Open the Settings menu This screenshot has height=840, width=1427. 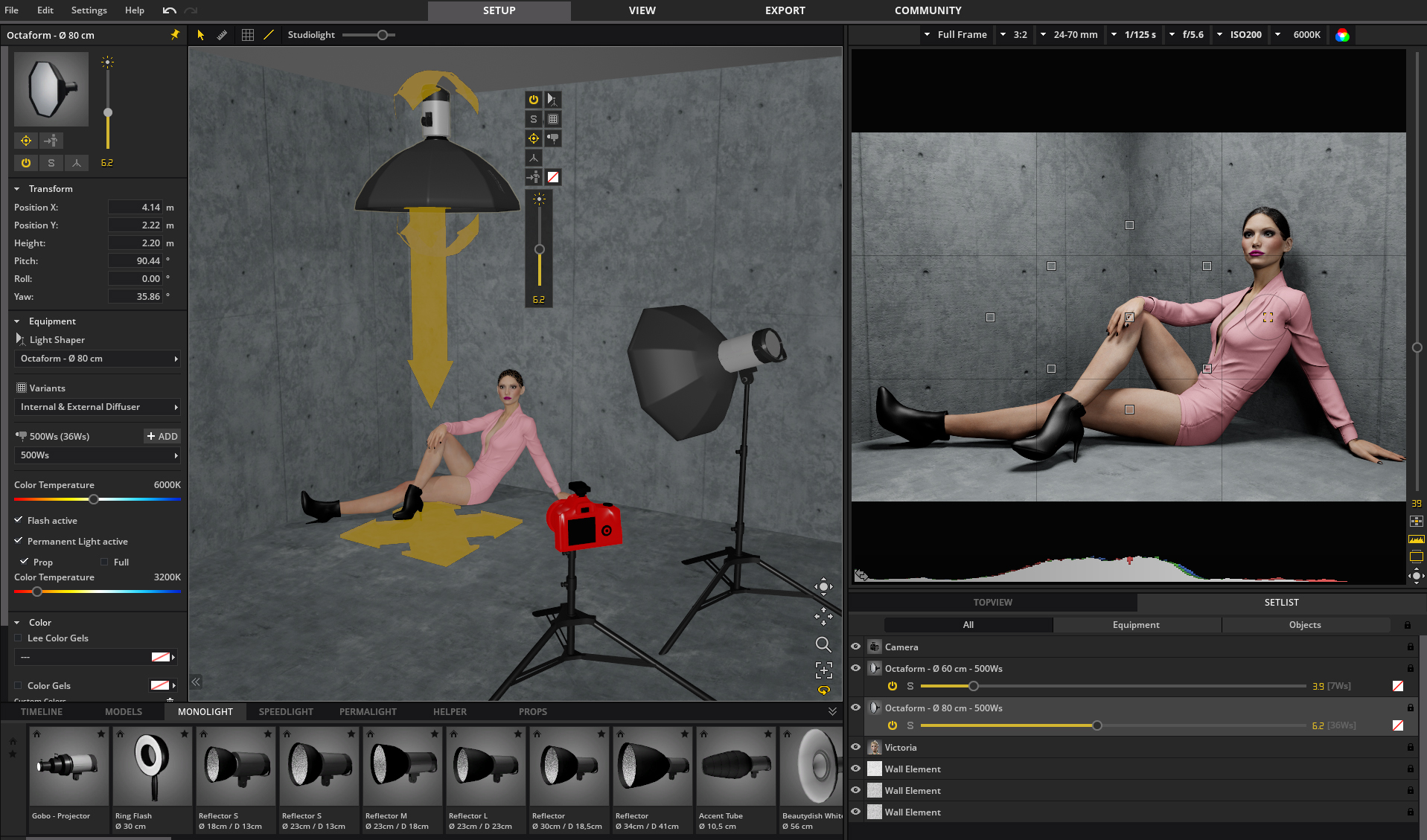tap(89, 10)
